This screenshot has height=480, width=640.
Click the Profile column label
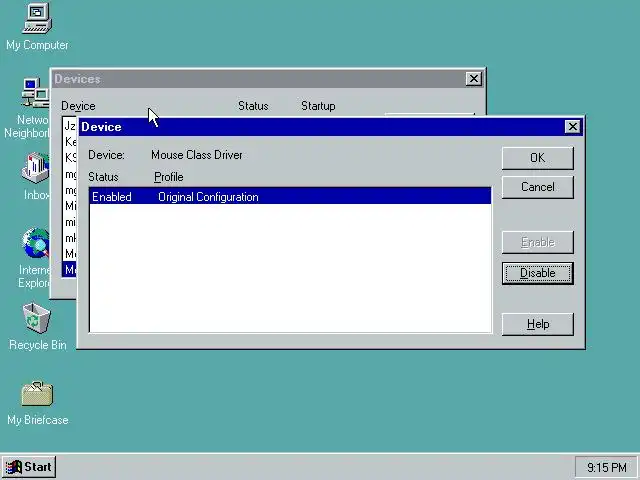point(169,177)
